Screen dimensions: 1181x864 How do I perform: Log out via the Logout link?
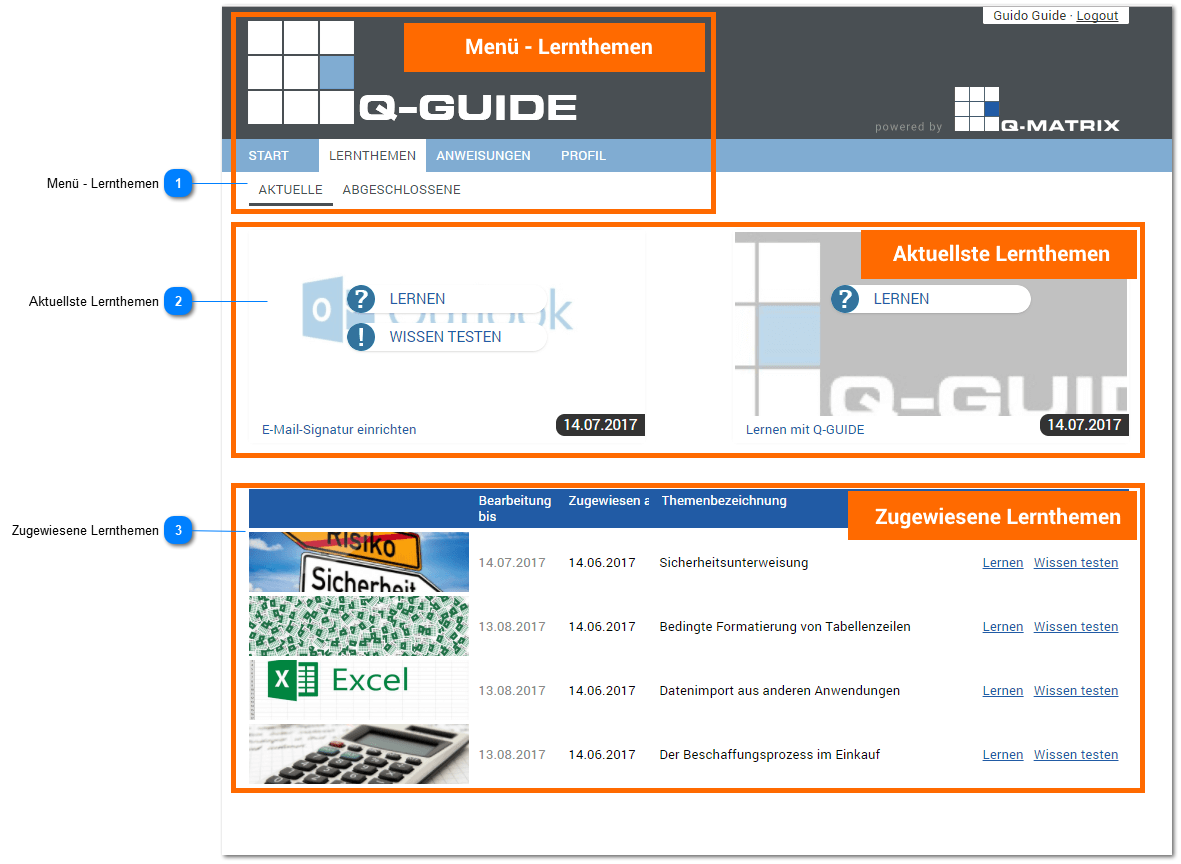1097,16
